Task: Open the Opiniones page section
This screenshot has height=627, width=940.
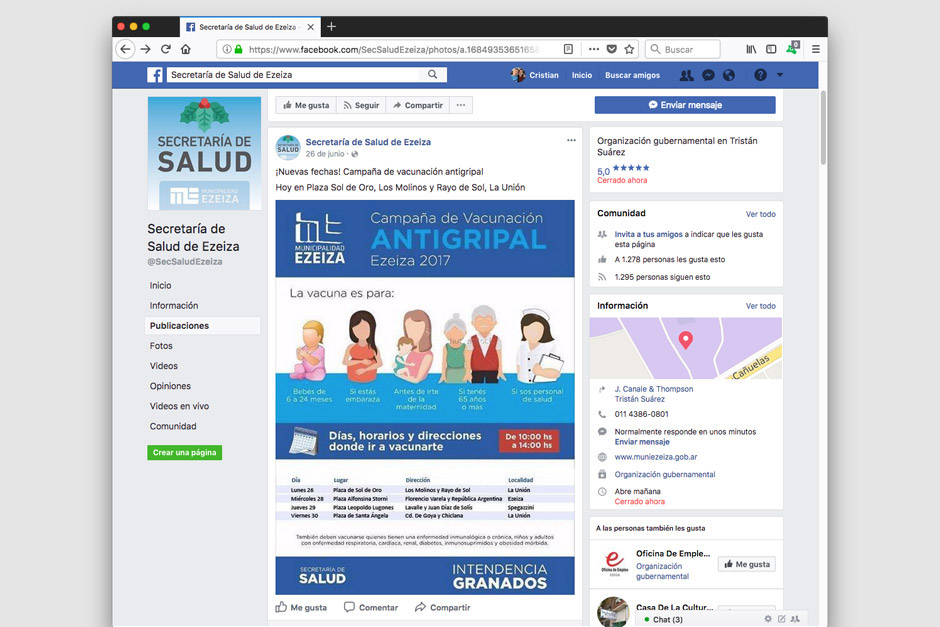Action: pos(170,386)
